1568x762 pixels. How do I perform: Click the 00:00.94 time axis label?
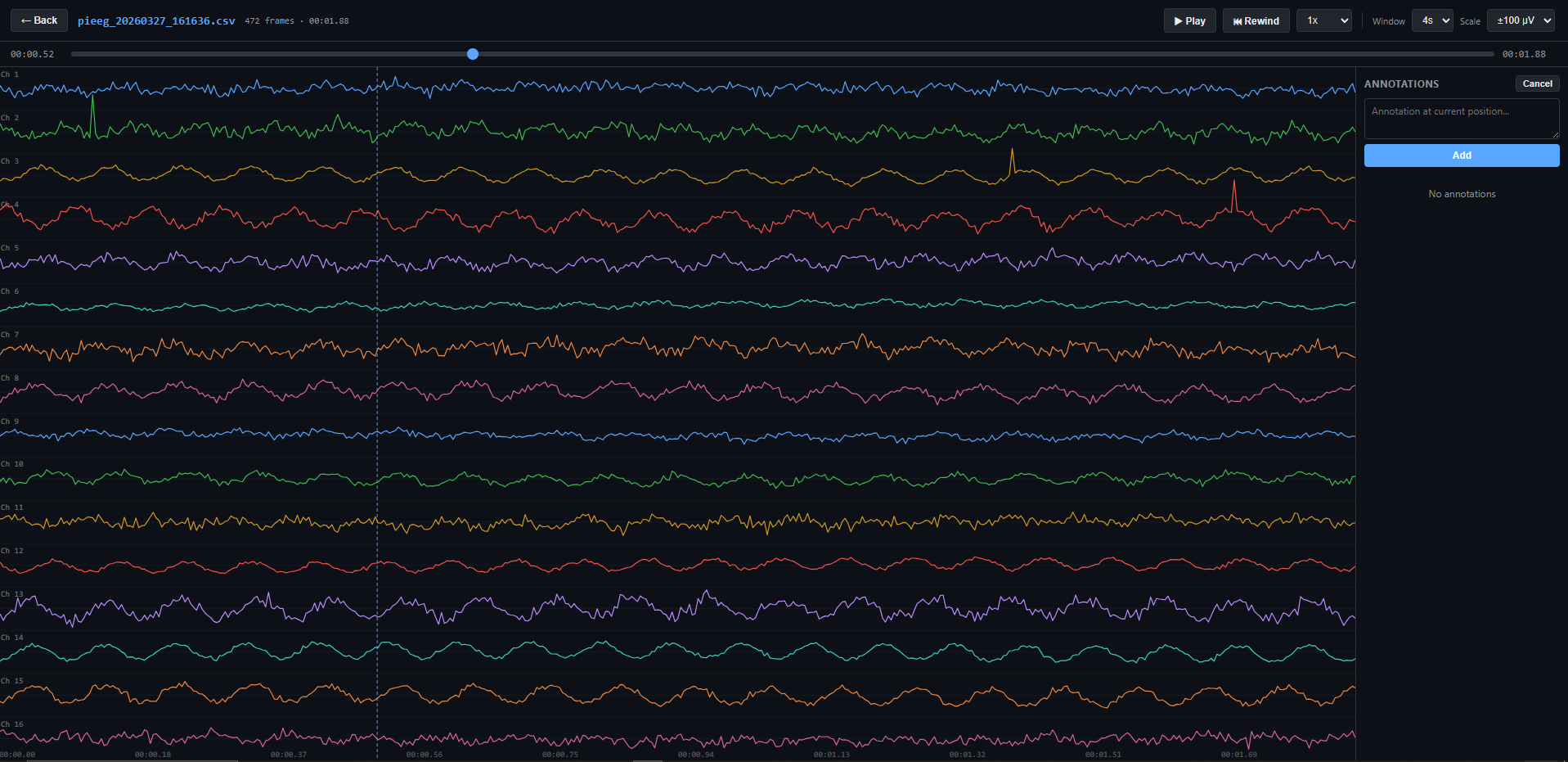(x=695, y=755)
